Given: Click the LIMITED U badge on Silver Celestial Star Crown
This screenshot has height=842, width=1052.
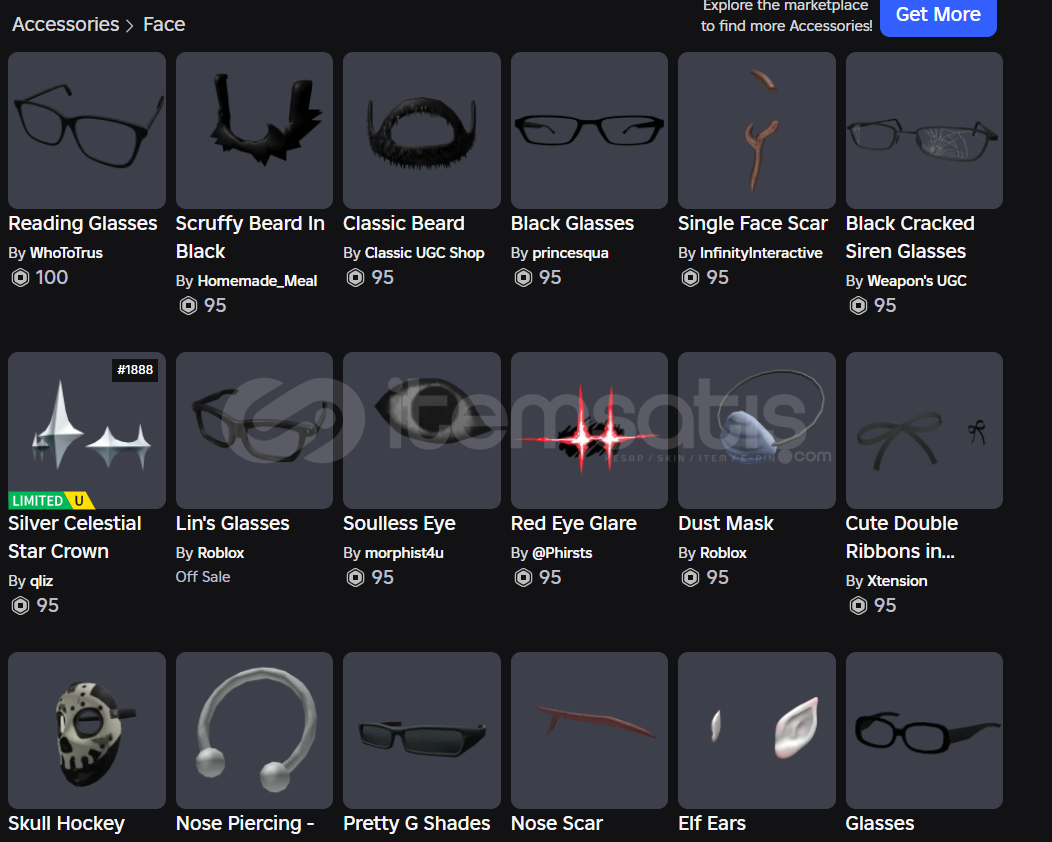Looking at the screenshot, I should pyautogui.click(x=52, y=501).
